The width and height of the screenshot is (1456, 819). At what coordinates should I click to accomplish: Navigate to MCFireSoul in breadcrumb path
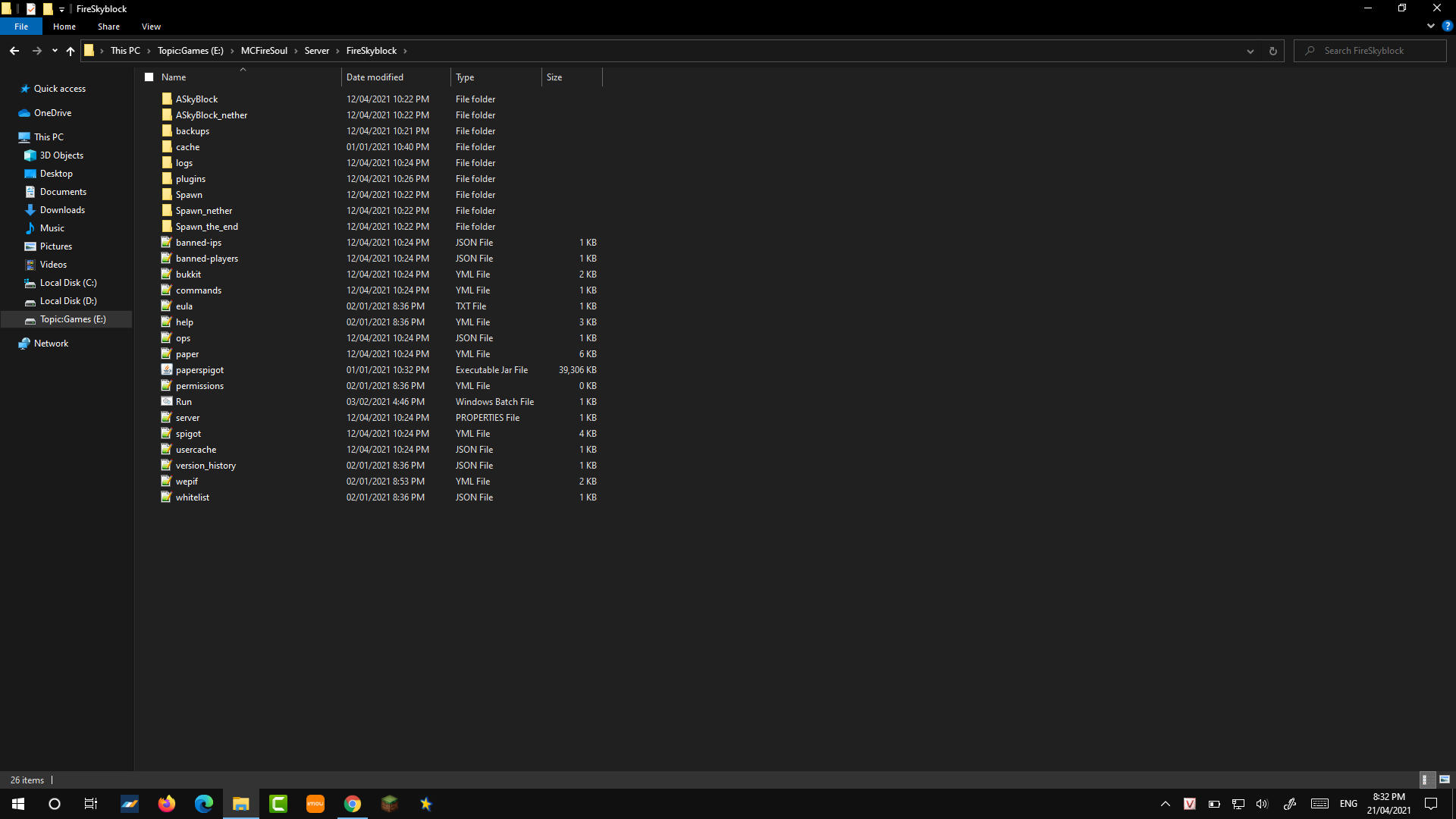[x=264, y=51]
